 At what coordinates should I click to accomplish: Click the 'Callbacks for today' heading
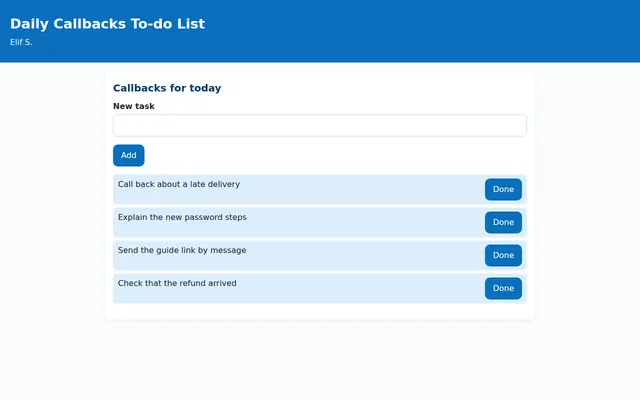point(167,88)
